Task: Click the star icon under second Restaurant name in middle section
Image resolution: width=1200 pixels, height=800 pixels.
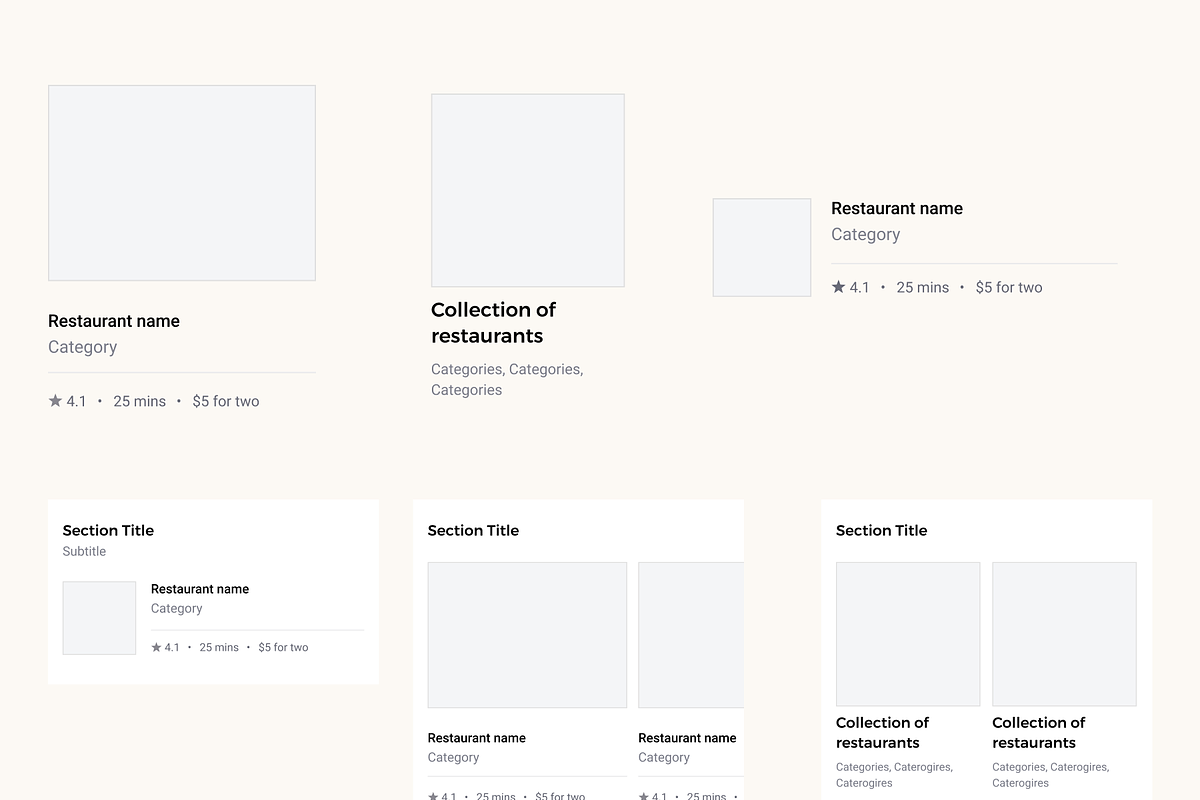Action: point(644,796)
